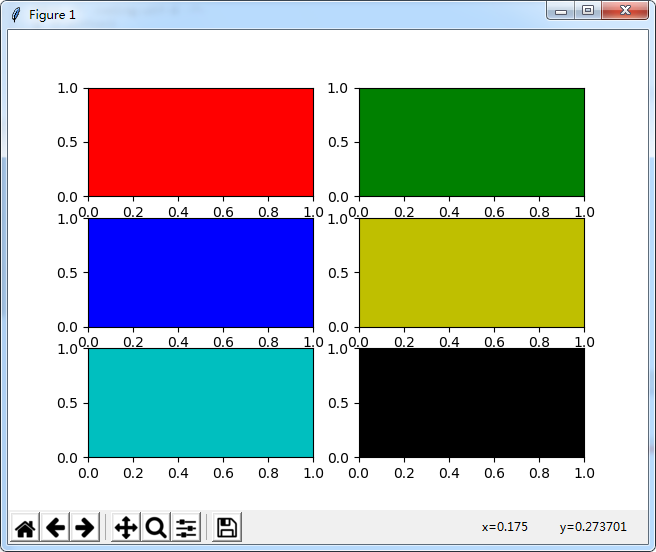656x552 pixels.
Task: Save the figure with floppy icon
Action: tap(227, 528)
